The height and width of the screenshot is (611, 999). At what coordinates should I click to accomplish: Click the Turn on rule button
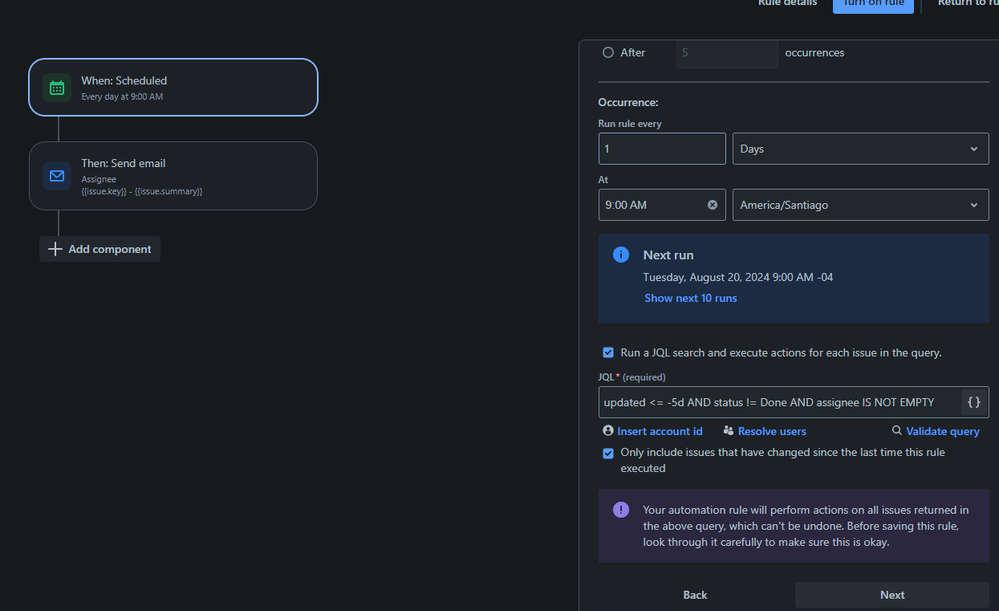(x=873, y=4)
